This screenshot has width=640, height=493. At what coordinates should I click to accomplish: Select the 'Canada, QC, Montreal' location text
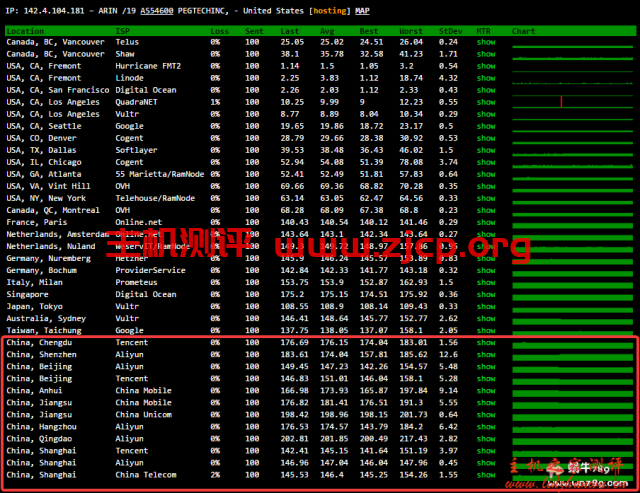tap(53, 211)
